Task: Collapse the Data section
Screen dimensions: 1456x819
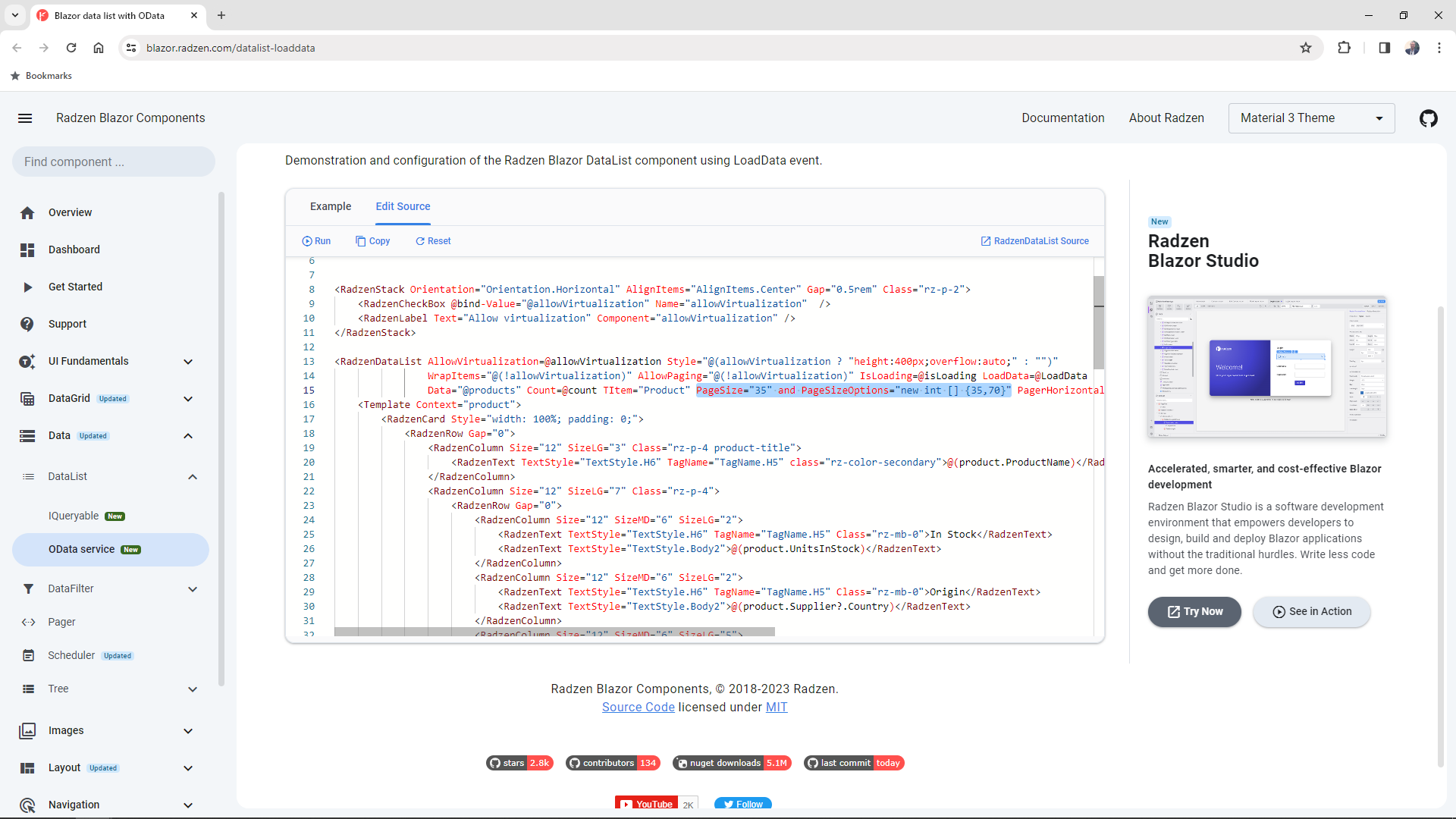Action: pos(188,436)
